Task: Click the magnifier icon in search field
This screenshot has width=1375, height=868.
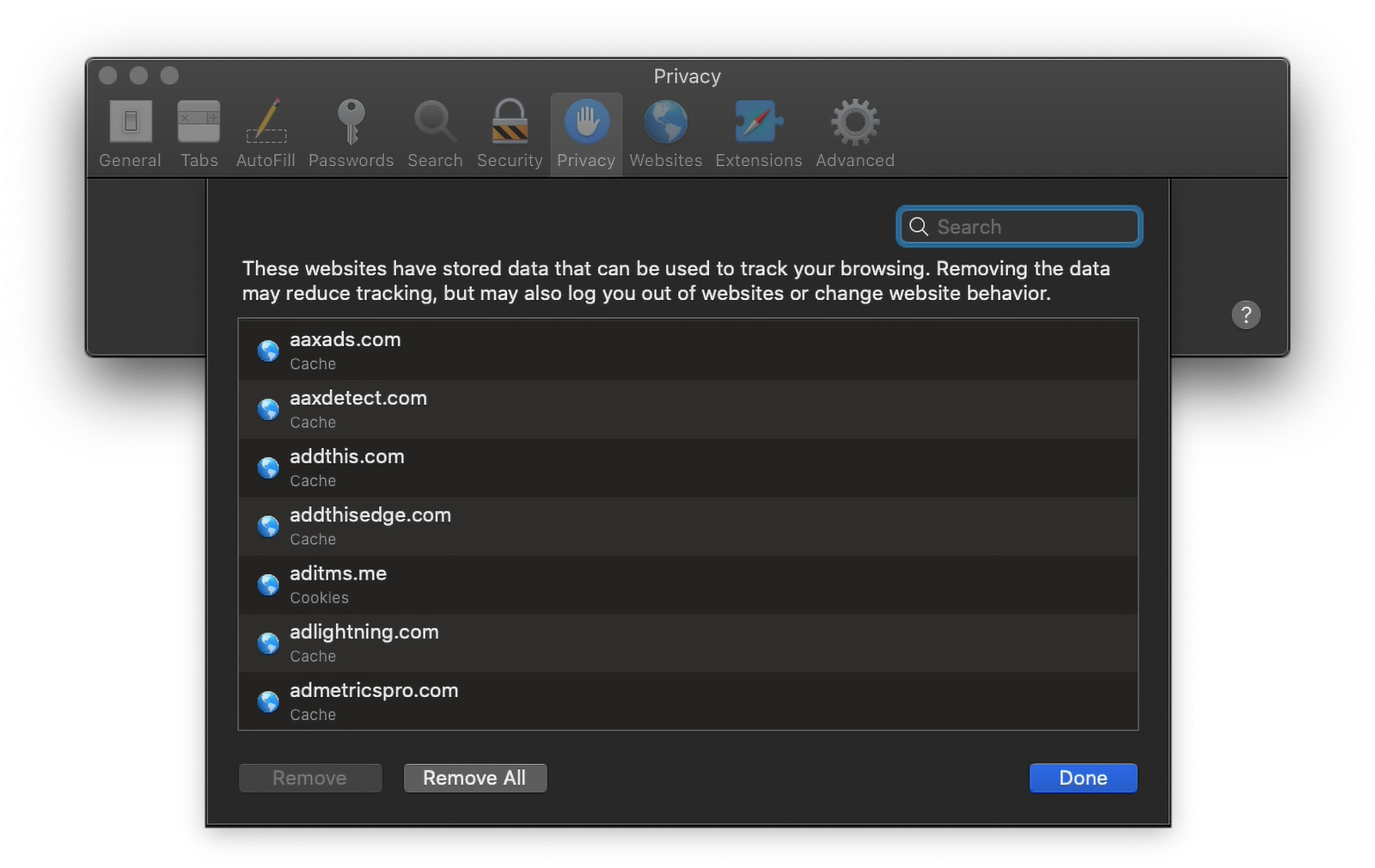Action: click(x=919, y=226)
